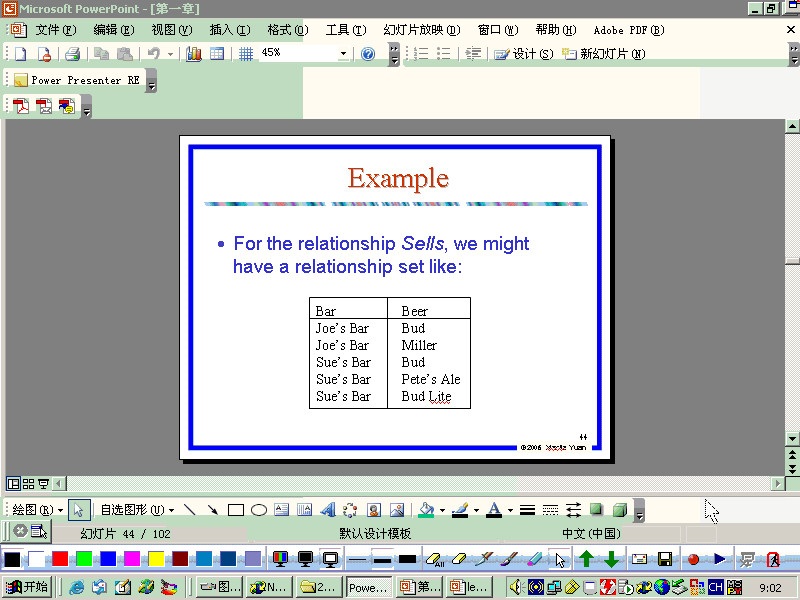Screen dimensions: 800x600
Task: Start slide show from current slide view button
Action: click(x=43, y=483)
